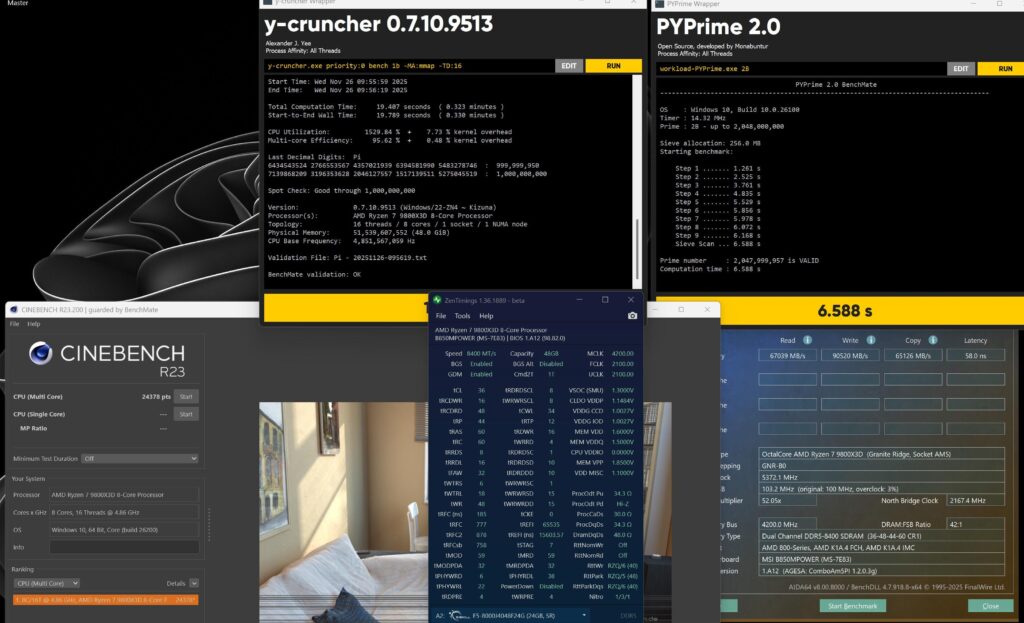
Task: Click the multiplier 52.05x value in AIDA64
Action: pos(787,501)
